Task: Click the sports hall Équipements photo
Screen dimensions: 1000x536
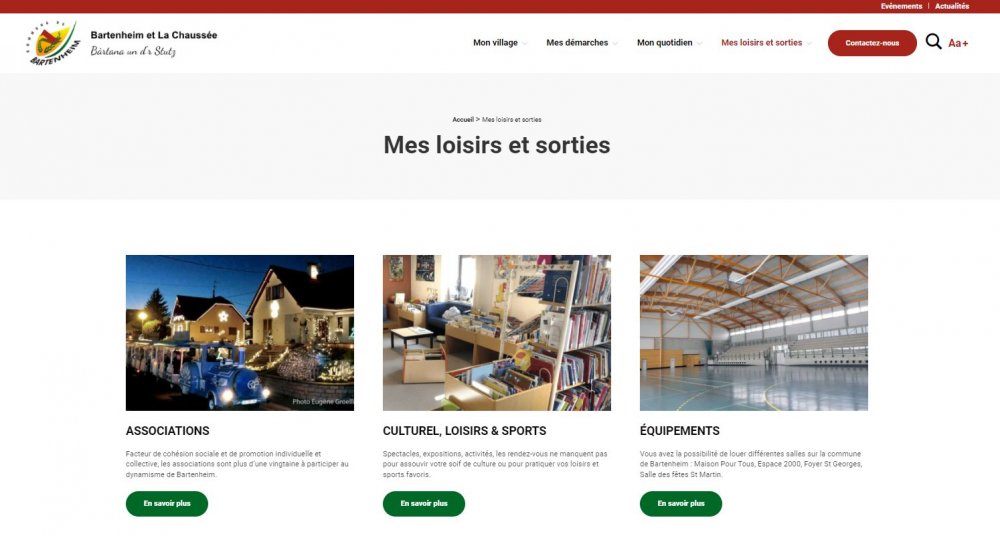Action: tap(754, 332)
